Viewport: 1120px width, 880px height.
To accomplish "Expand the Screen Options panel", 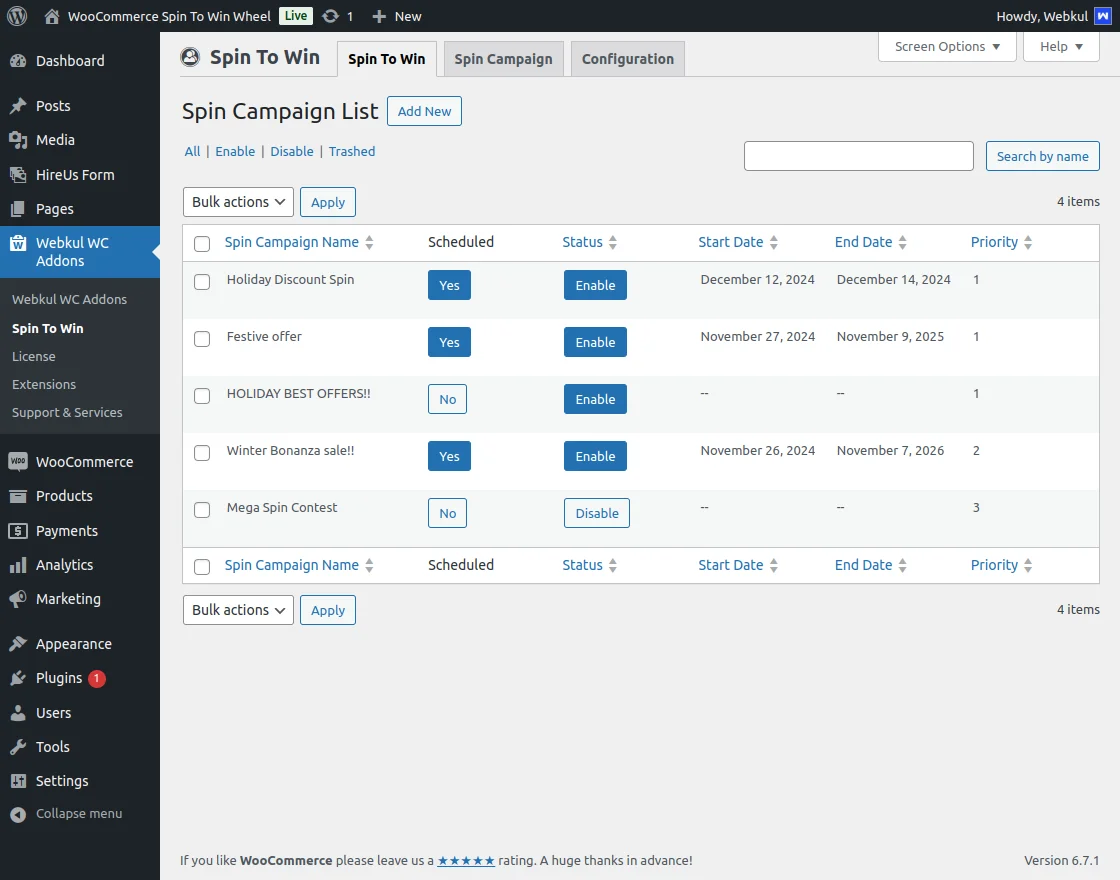I will point(946,47).
